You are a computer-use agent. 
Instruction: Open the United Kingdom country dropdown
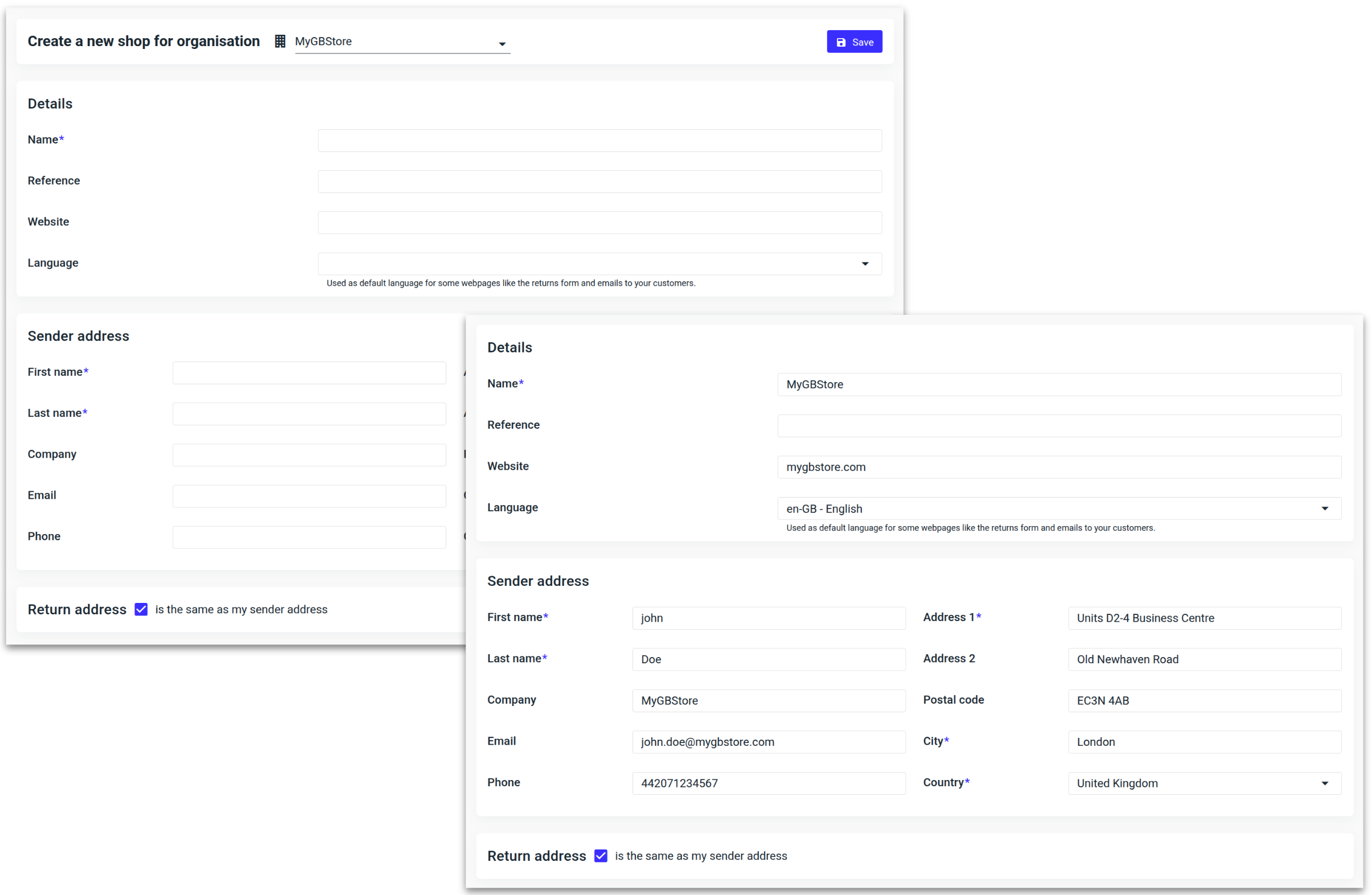(x=1203, y=783)
